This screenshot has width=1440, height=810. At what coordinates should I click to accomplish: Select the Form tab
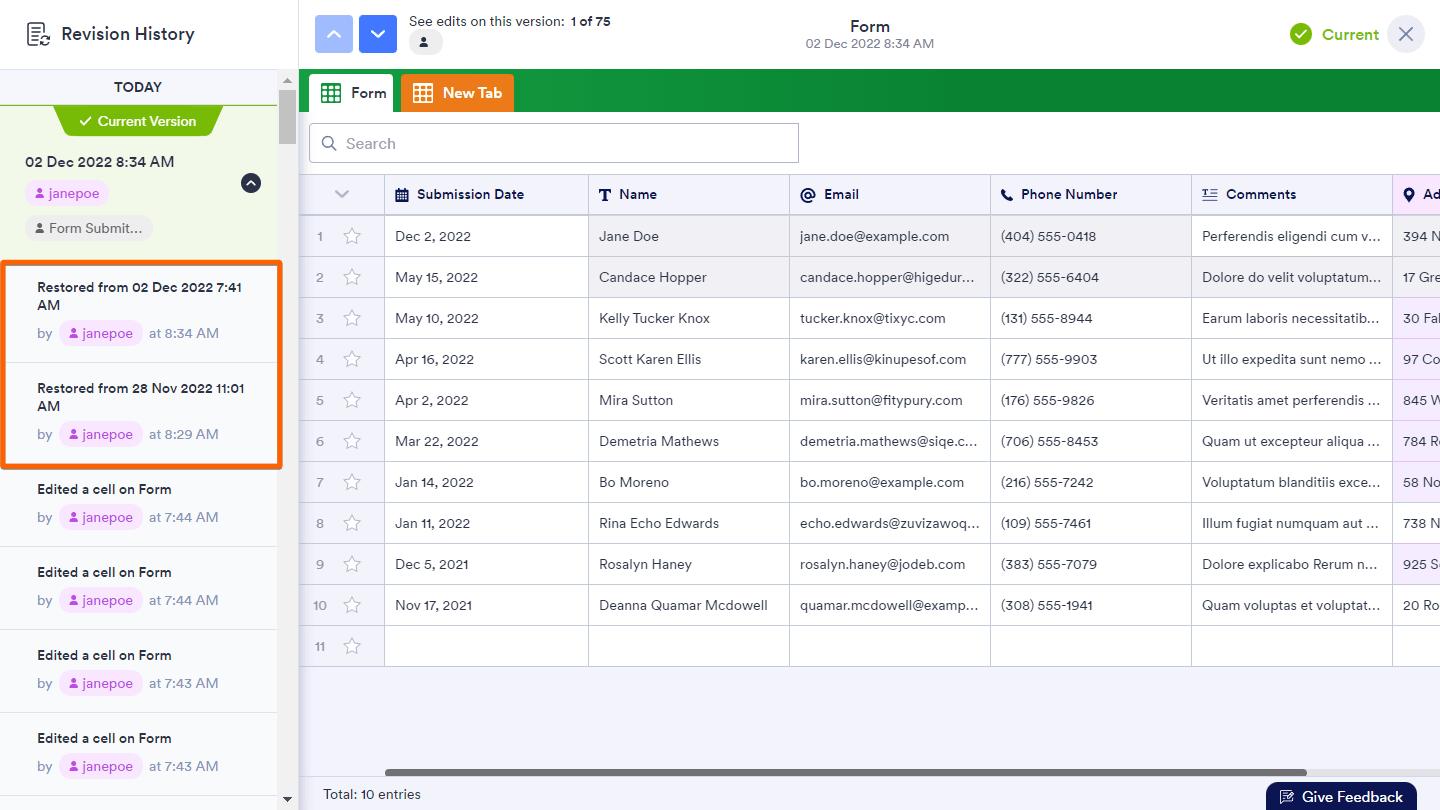354,93
